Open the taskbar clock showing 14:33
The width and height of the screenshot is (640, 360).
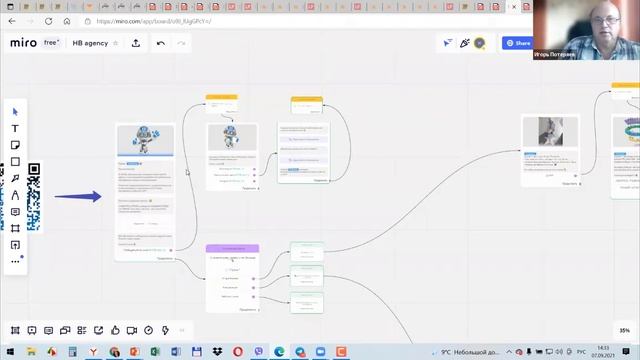pyautogui.click(x=603, y=352)
